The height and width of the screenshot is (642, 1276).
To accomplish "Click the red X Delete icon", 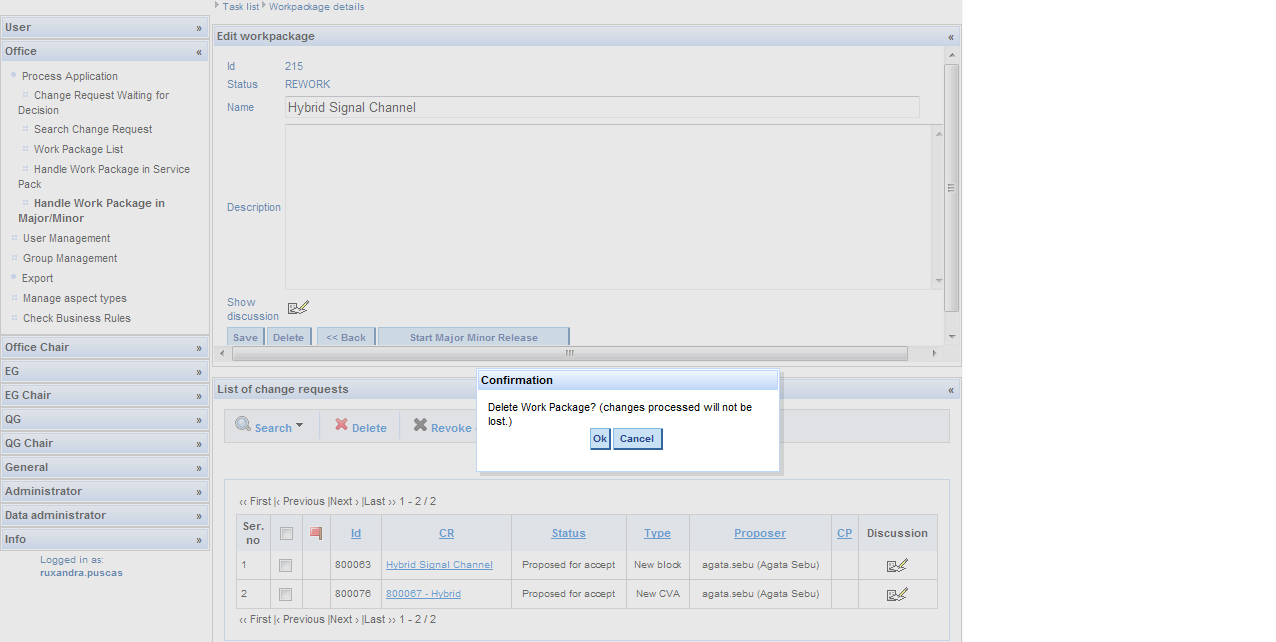I will coord(341,425).
